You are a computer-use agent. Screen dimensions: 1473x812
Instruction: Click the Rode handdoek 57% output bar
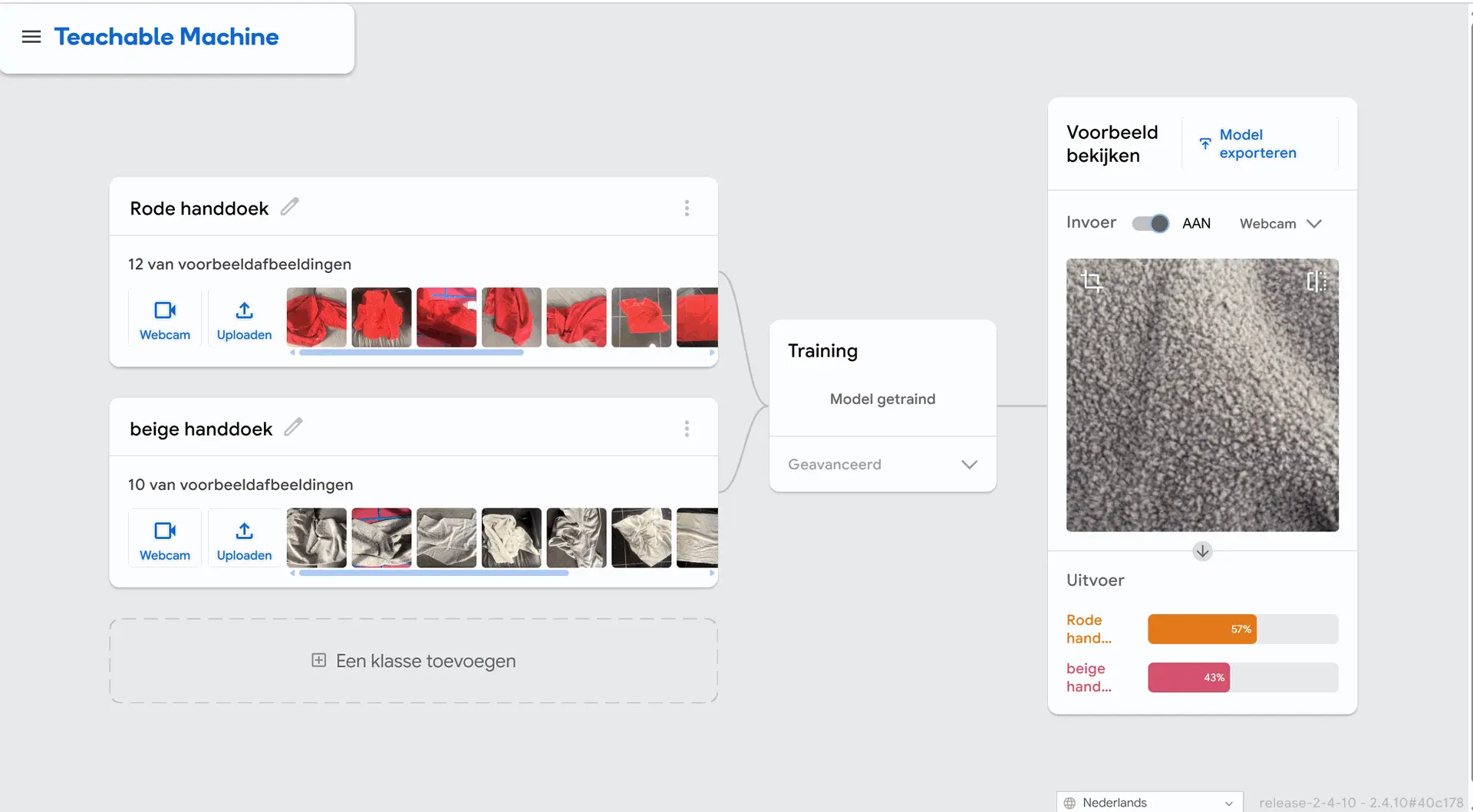tap(1243, 629)
